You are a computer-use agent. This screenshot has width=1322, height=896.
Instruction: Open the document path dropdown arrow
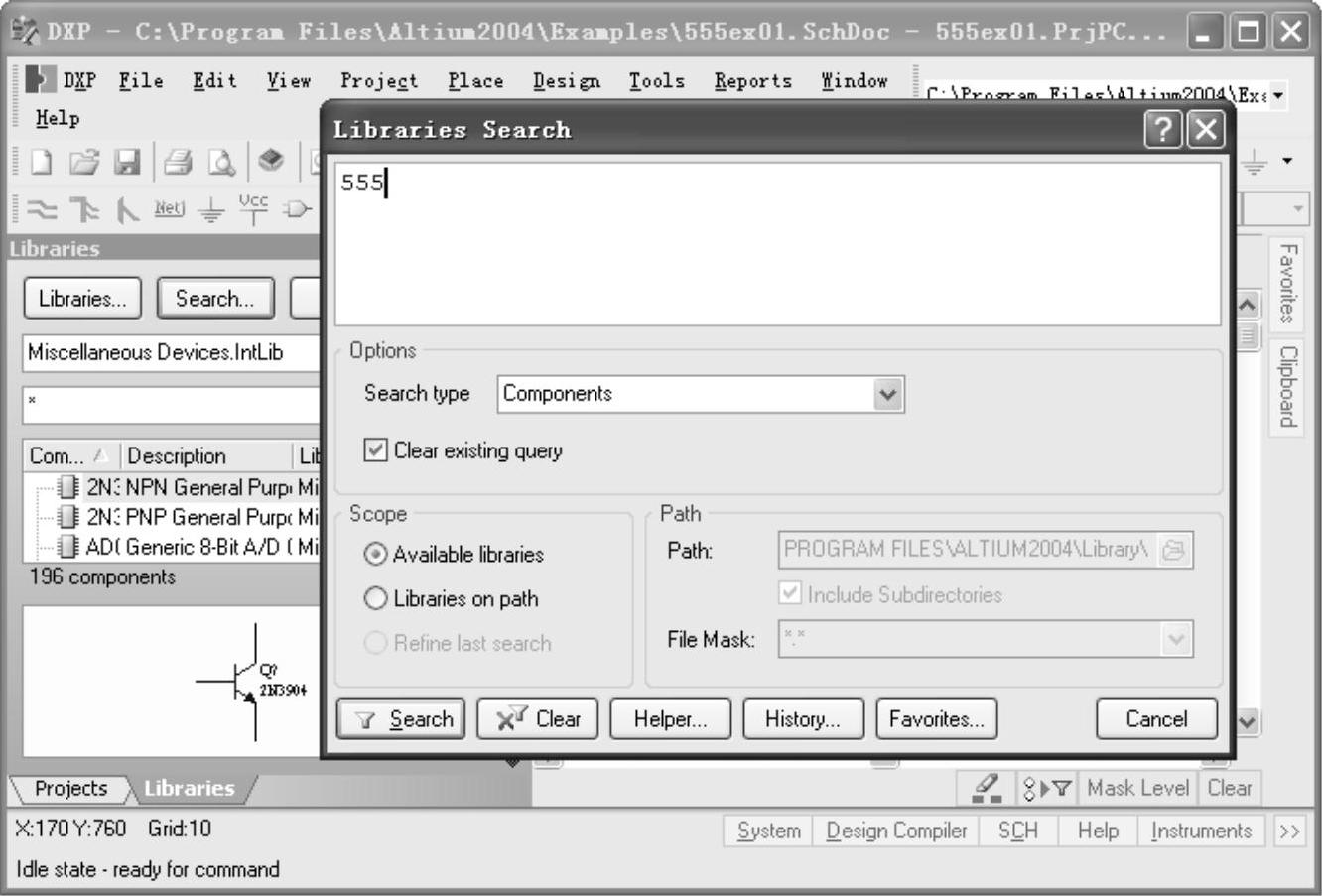tap(1278, 96)
